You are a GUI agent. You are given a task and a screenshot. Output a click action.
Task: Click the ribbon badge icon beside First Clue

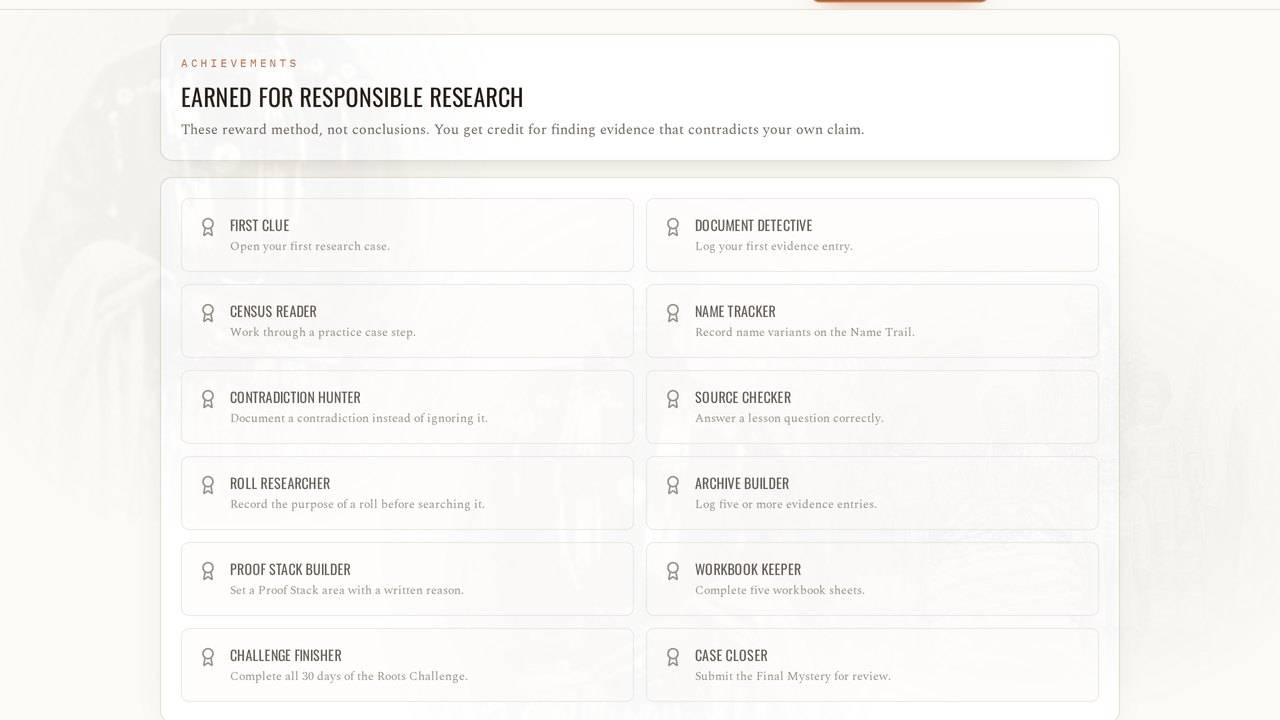tap(208, 227)
